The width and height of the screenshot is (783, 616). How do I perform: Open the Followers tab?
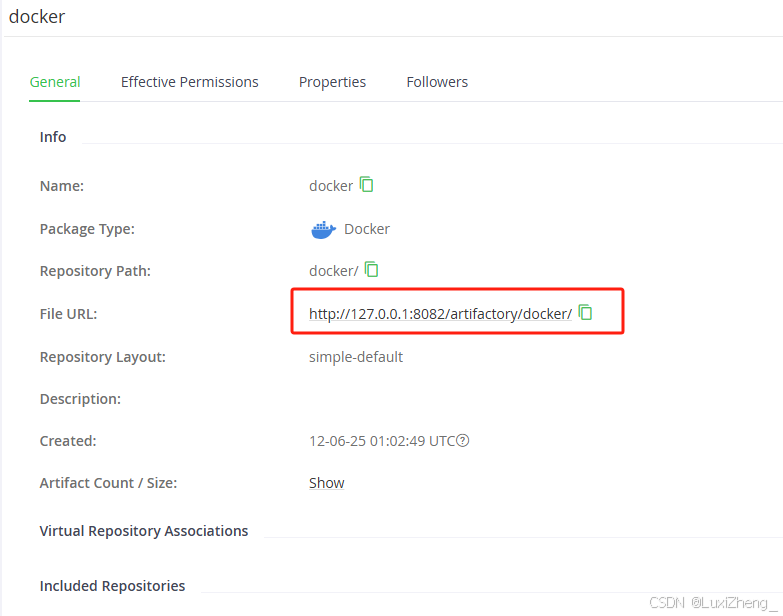click(437, 82)
